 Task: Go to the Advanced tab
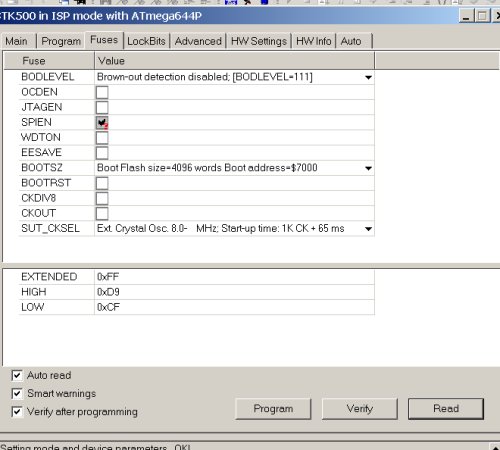point(198,41)
